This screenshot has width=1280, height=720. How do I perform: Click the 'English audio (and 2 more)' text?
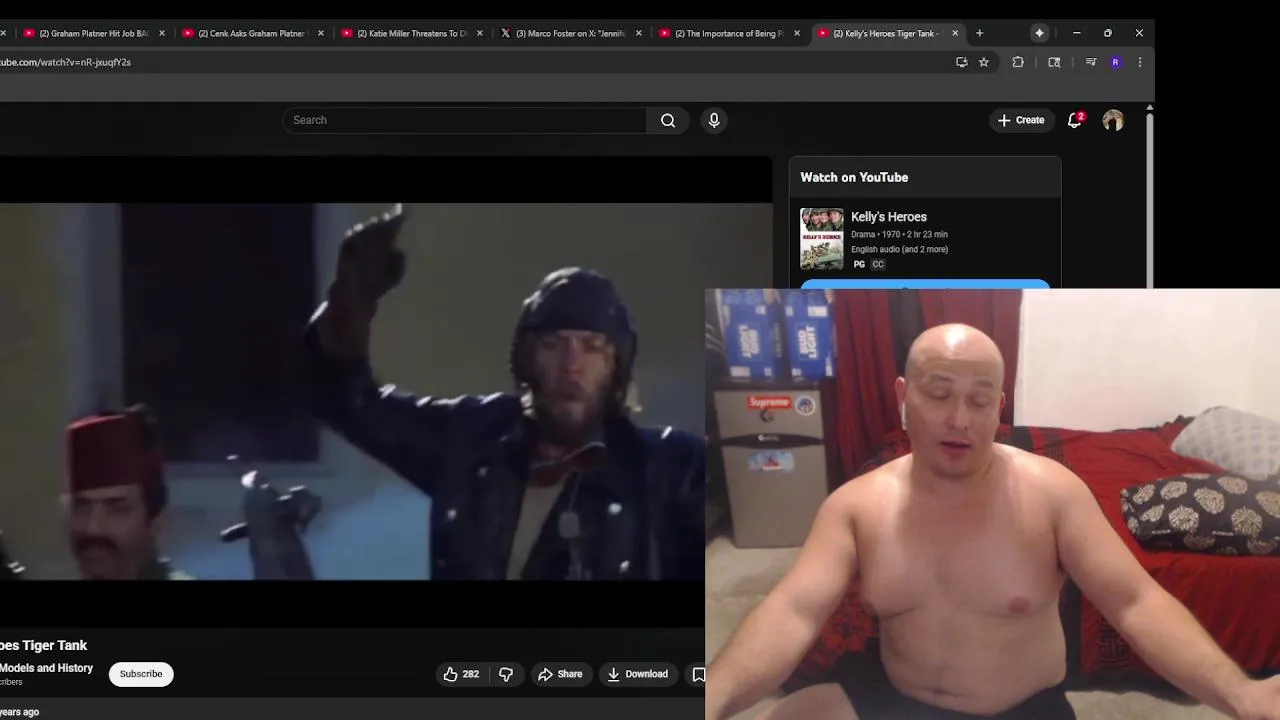[899, 249]
